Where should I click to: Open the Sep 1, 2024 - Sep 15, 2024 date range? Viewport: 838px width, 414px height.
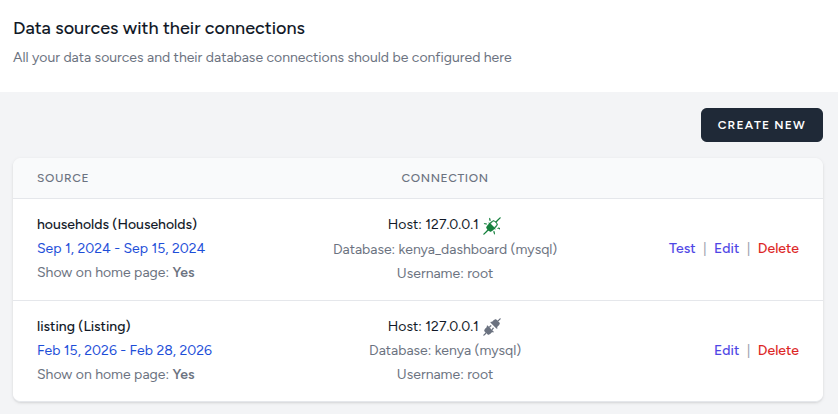pos(121,248)
